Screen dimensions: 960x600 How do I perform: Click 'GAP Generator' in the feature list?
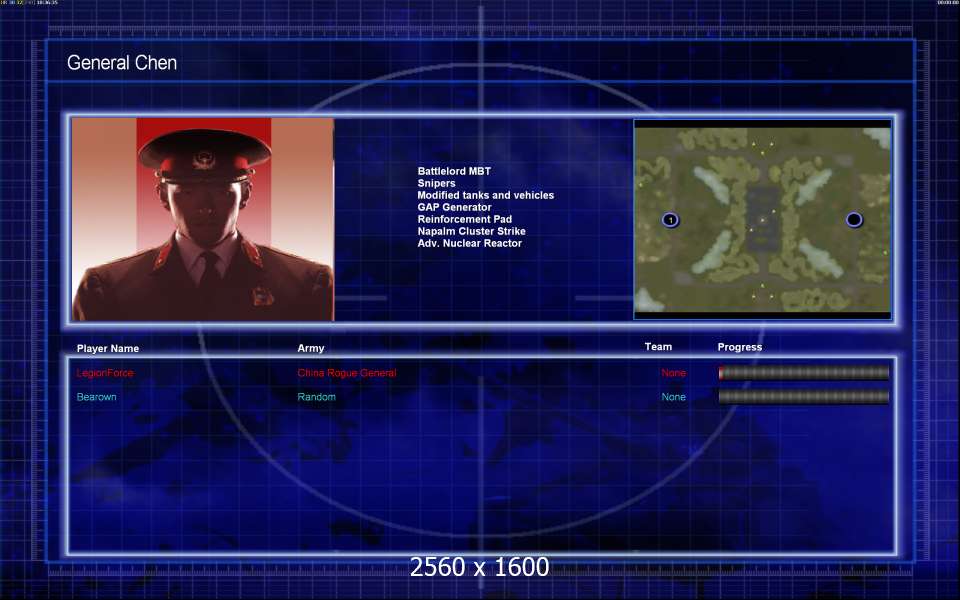(454, 207)
